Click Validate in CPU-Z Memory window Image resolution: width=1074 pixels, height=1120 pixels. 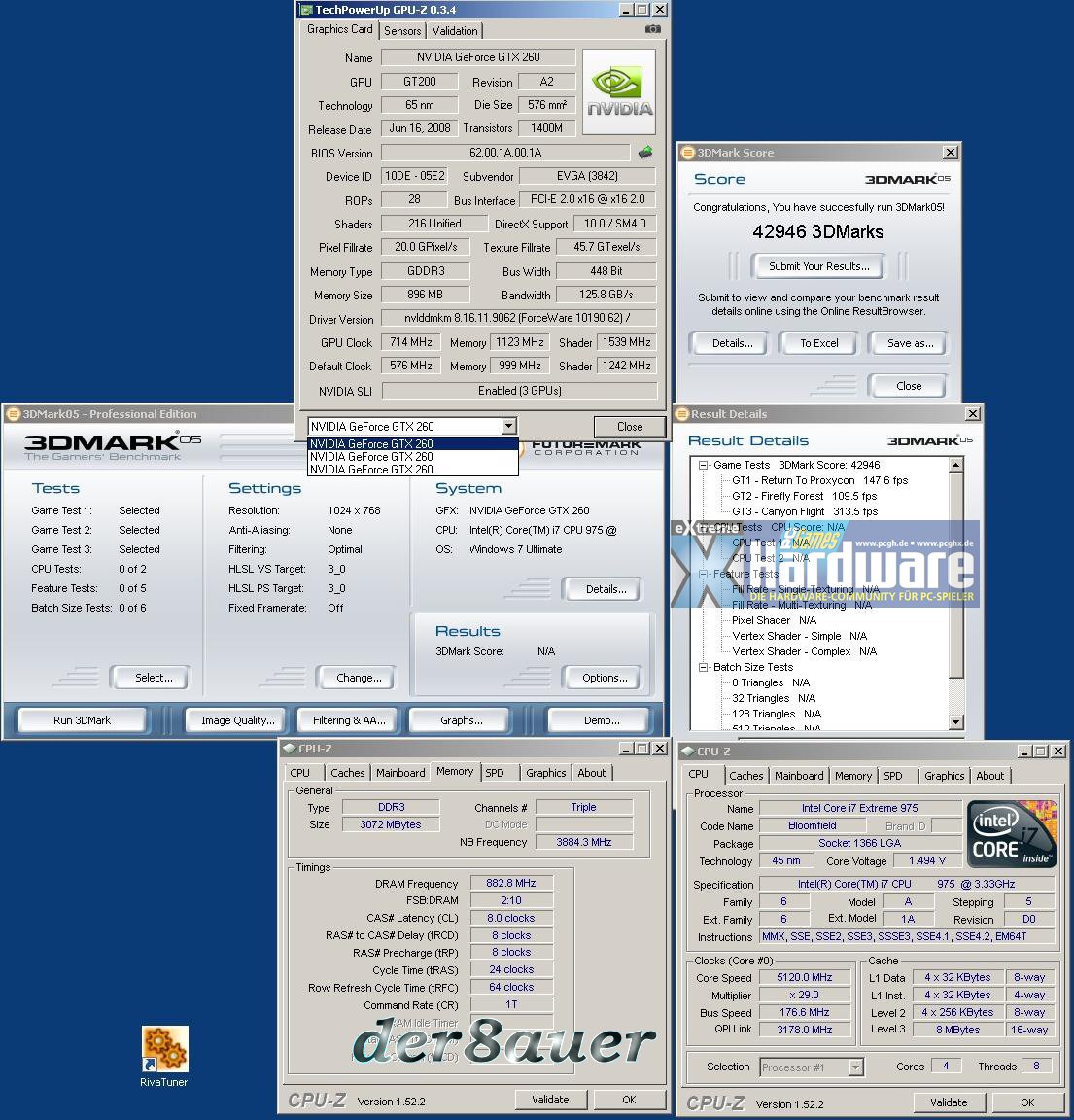(x=550, y=1100)
